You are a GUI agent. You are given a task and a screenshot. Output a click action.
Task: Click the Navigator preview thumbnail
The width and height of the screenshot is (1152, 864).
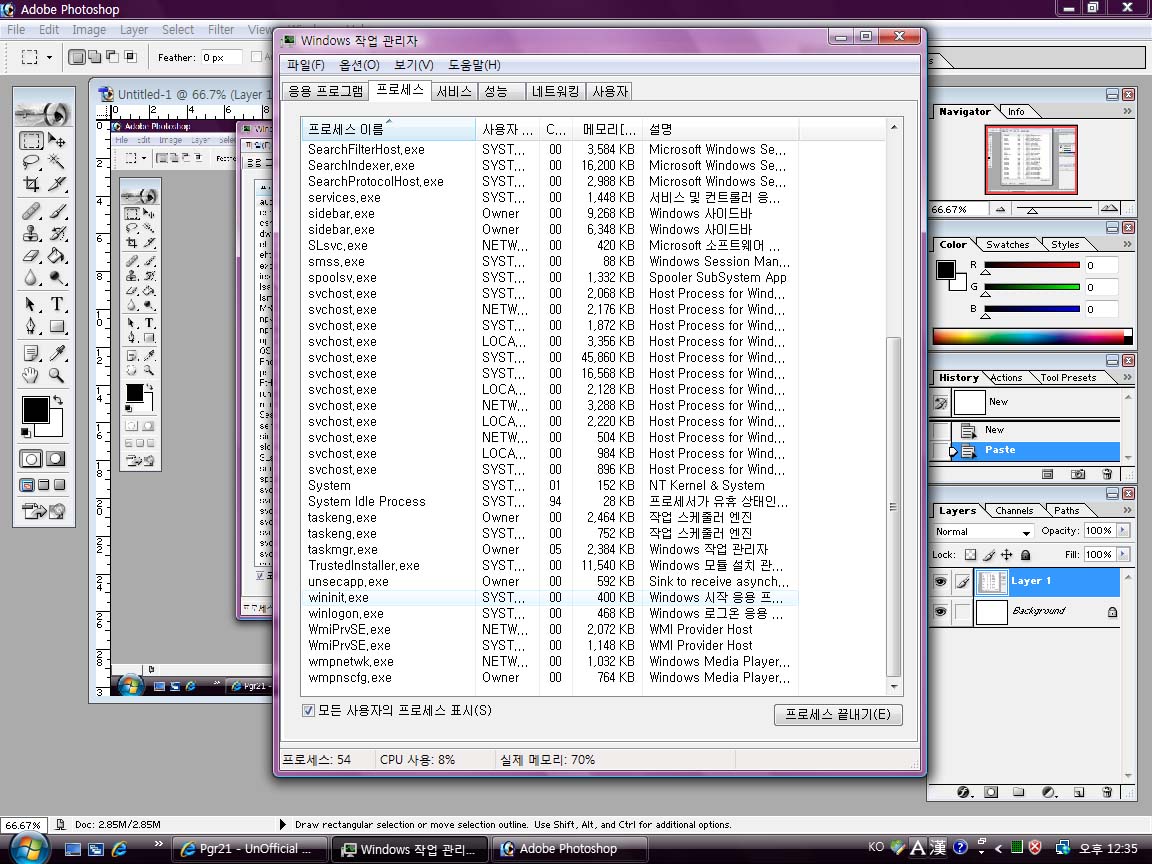[1031, 159]
